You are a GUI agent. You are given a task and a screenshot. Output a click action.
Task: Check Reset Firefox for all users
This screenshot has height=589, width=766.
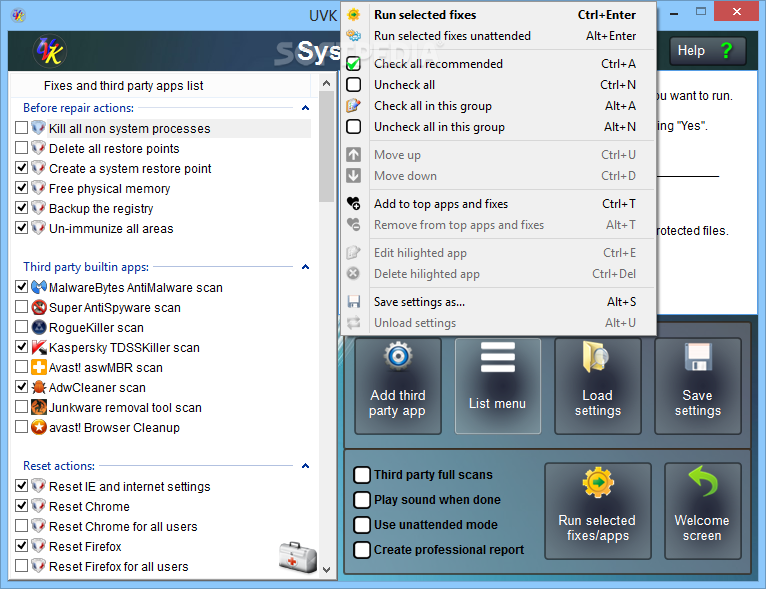[x=21, y=566]
